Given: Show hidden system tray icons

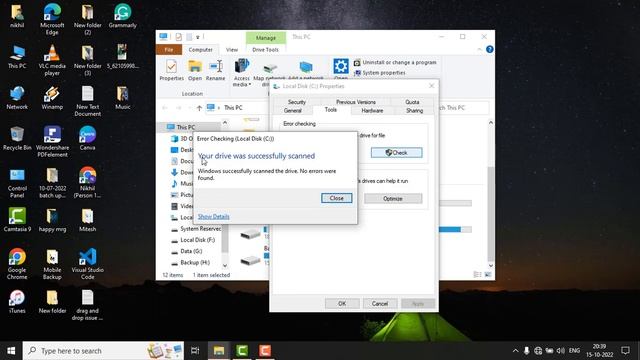Looking at the screenshot, I should tap(515, 351).
